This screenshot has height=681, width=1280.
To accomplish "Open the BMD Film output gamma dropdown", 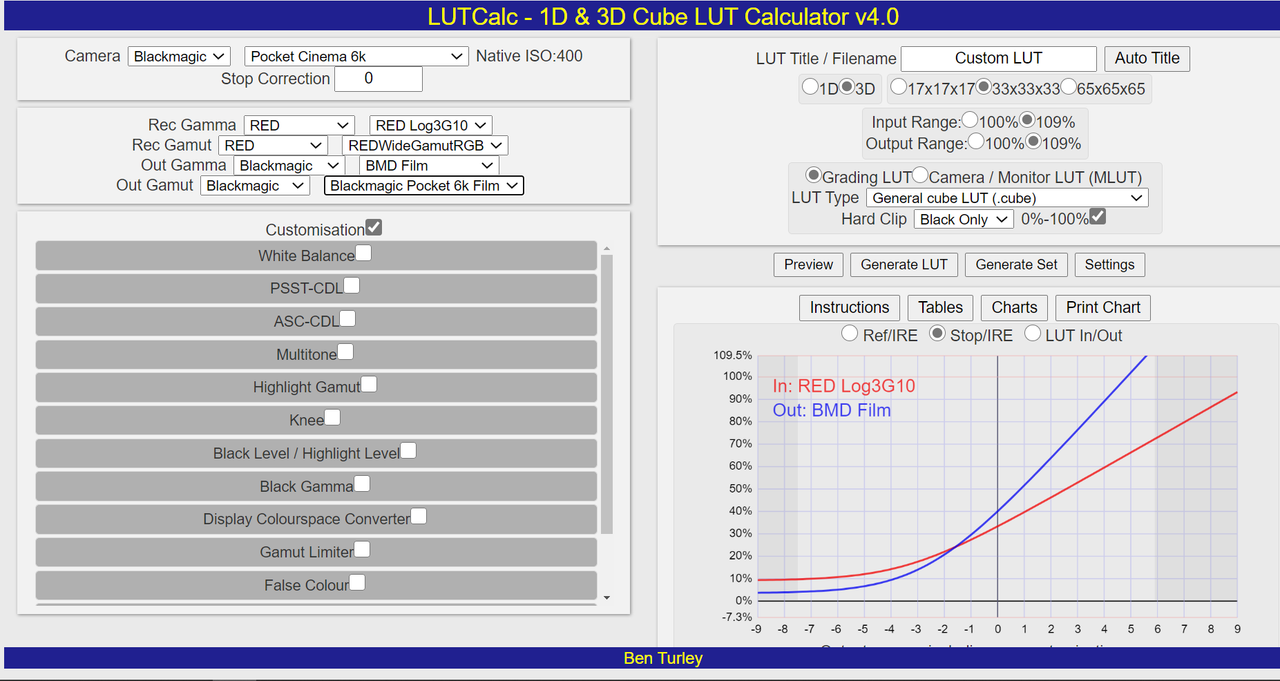I will click(x=429, y=165).
